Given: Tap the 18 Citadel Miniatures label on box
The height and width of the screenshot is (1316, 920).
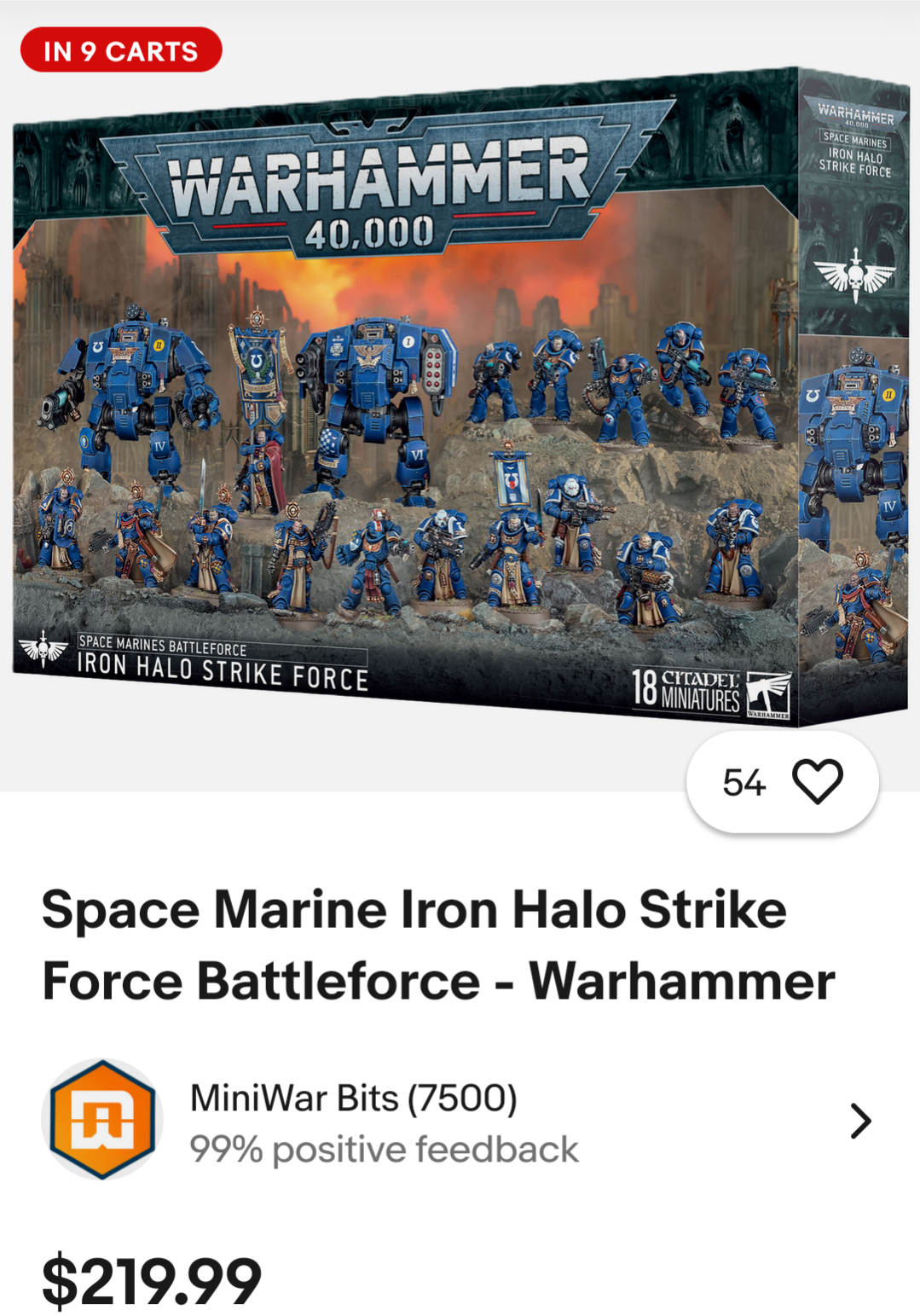Looking at the screenshot, I should [x=686, y=689].
